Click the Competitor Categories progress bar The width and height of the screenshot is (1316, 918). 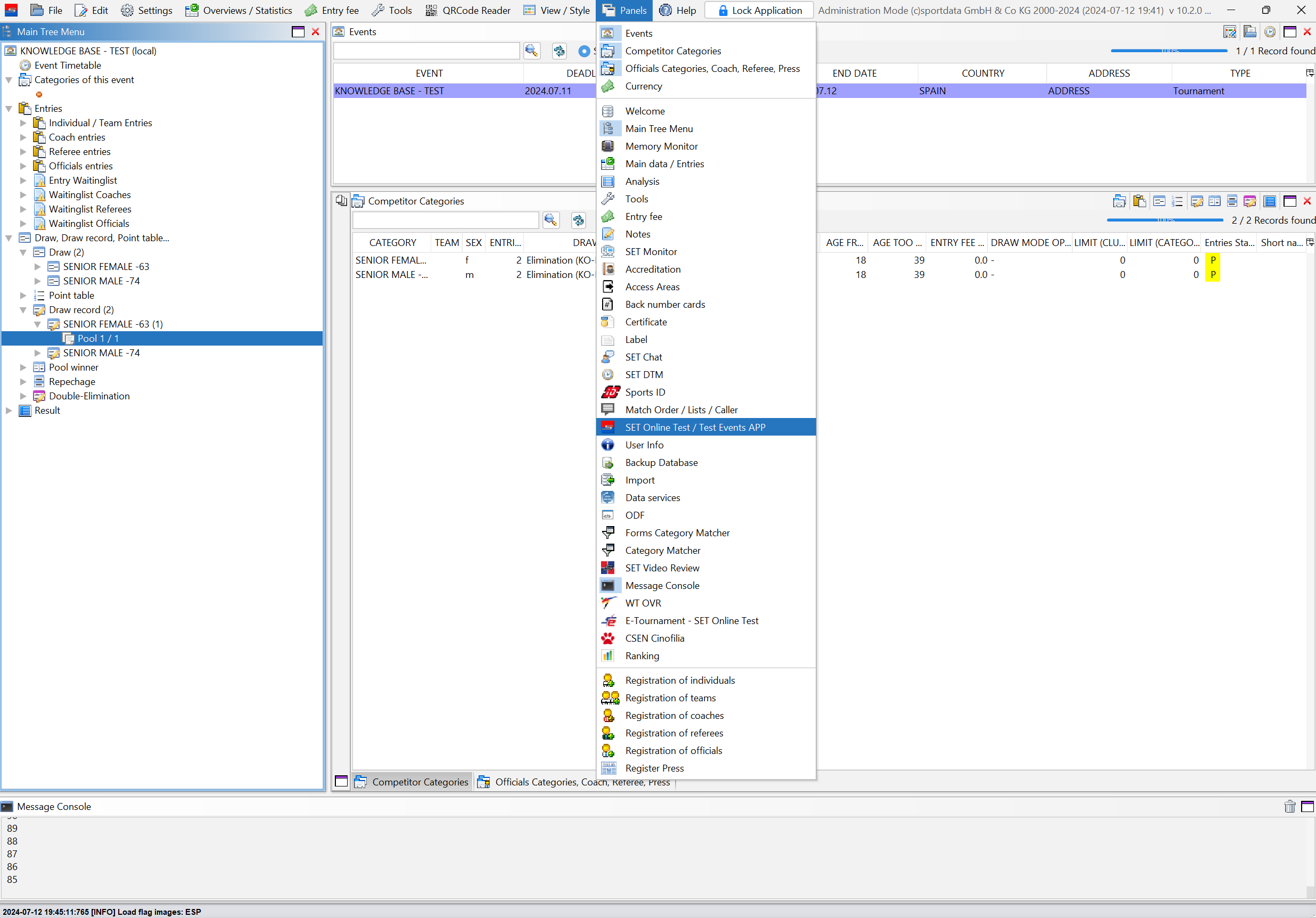(1164, 220)
